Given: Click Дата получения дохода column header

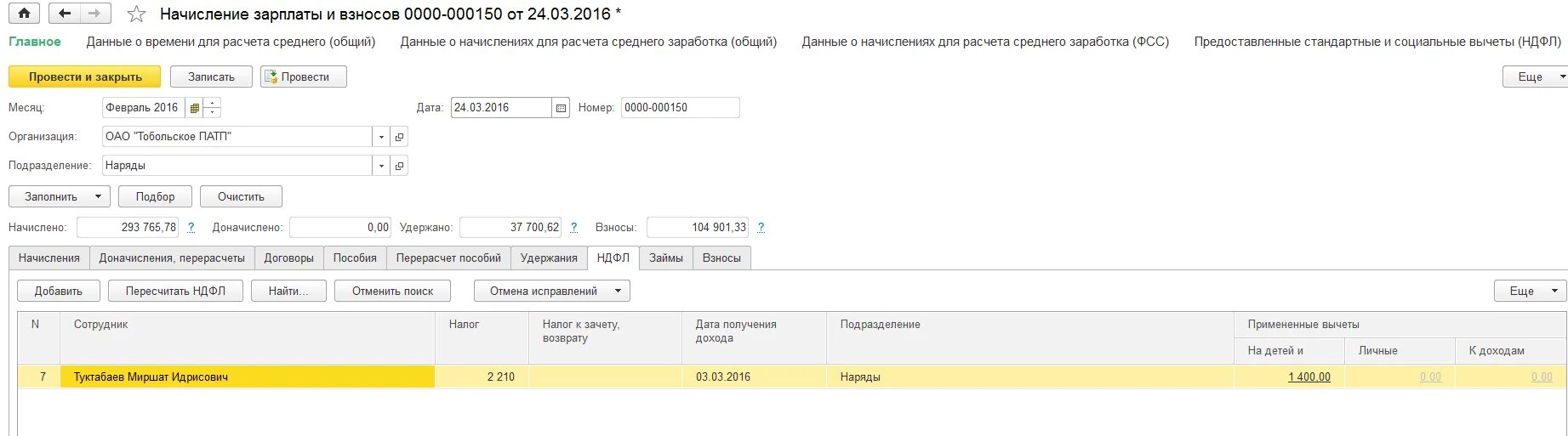Looking at the screenshot, I should point(754,337).
